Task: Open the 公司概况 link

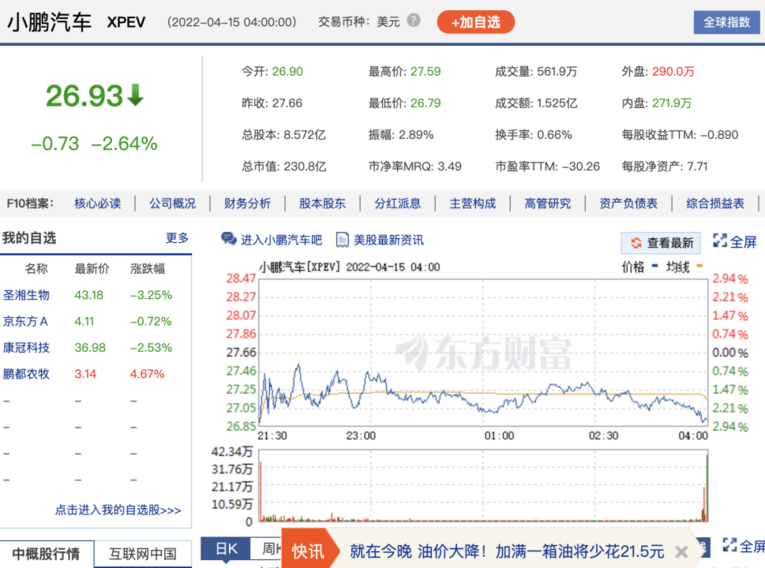Action: 173,203
